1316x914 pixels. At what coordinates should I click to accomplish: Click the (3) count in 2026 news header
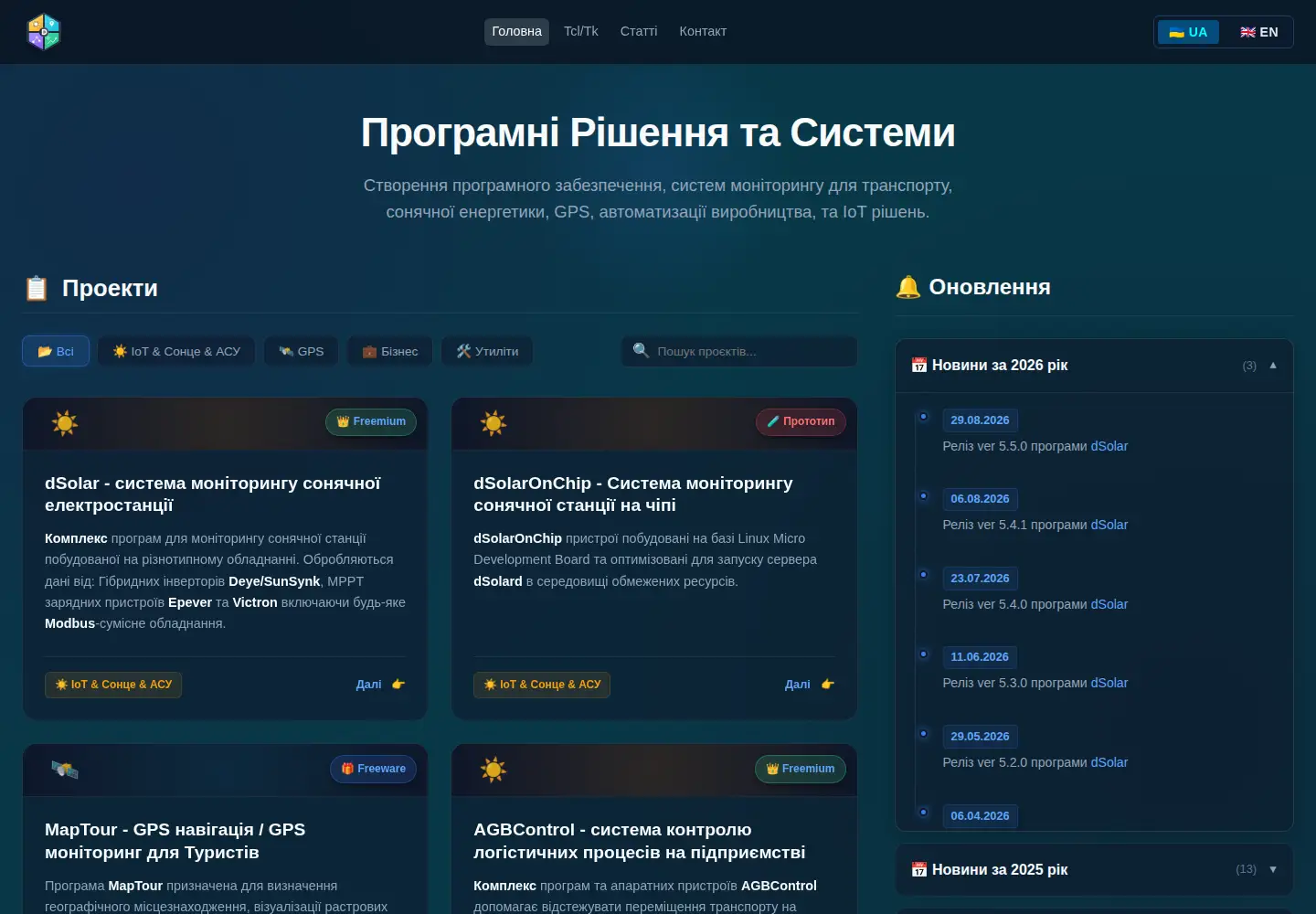click(1249, 366)
